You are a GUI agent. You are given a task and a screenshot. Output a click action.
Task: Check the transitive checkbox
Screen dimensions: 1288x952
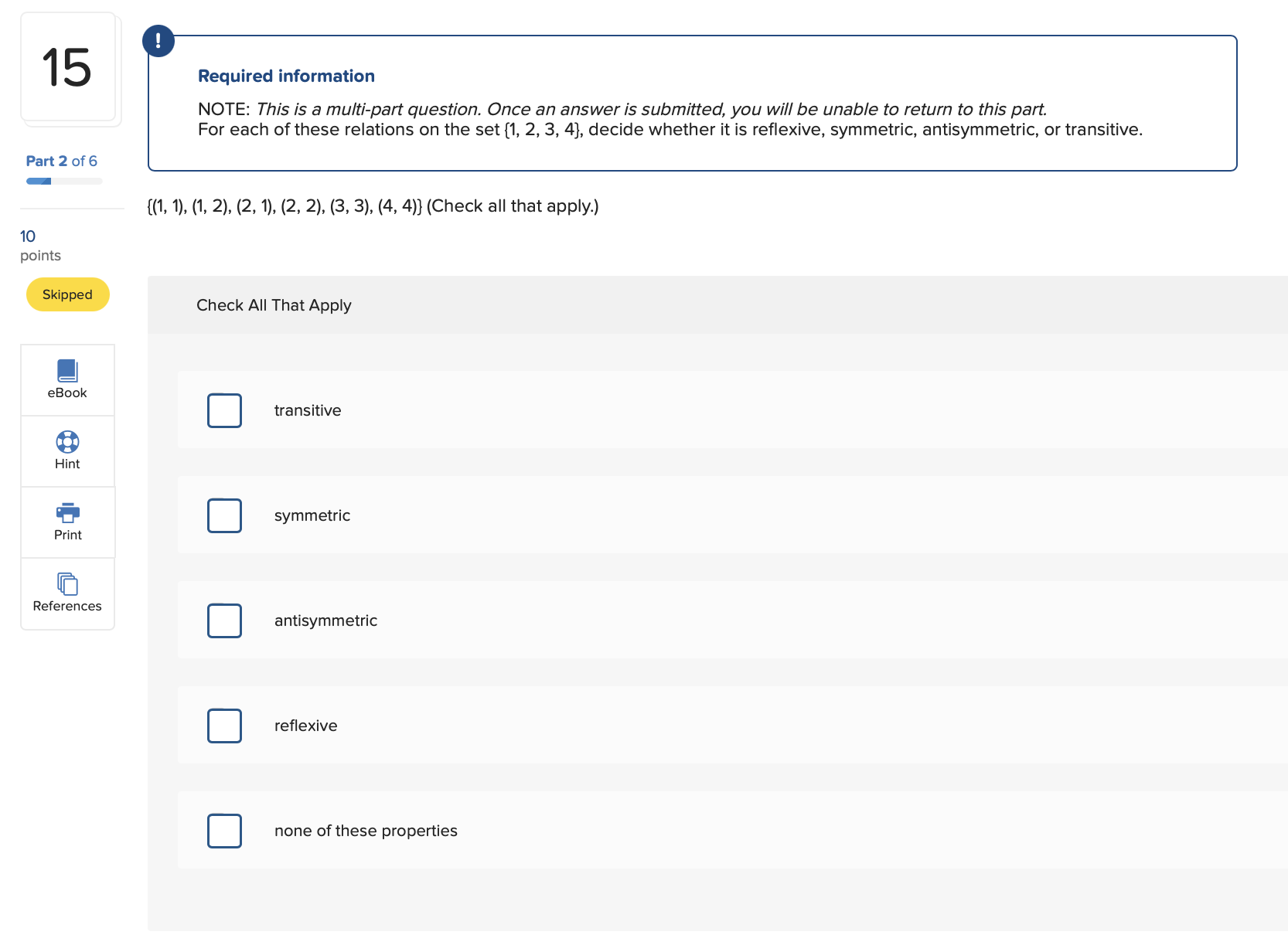coord(224,410)
